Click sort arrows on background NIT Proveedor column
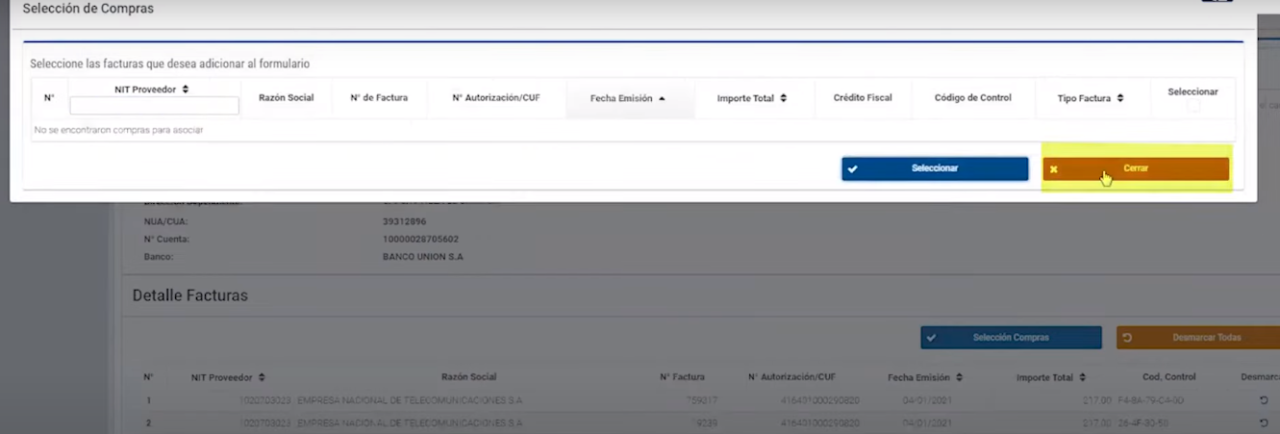Viewport: 1280px width, 434px height. click(x=262, y=378)
